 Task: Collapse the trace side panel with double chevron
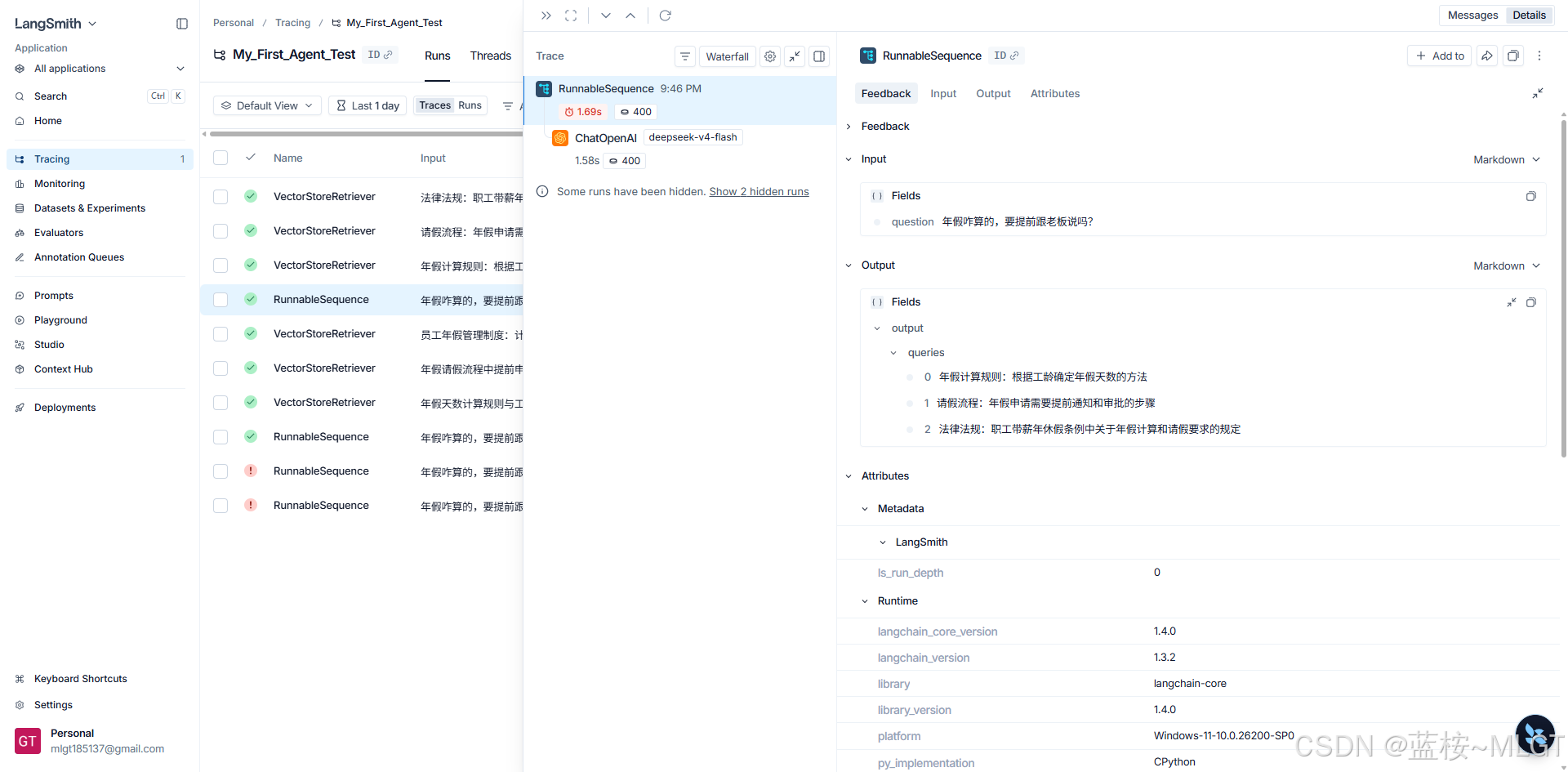pos(546,16)
